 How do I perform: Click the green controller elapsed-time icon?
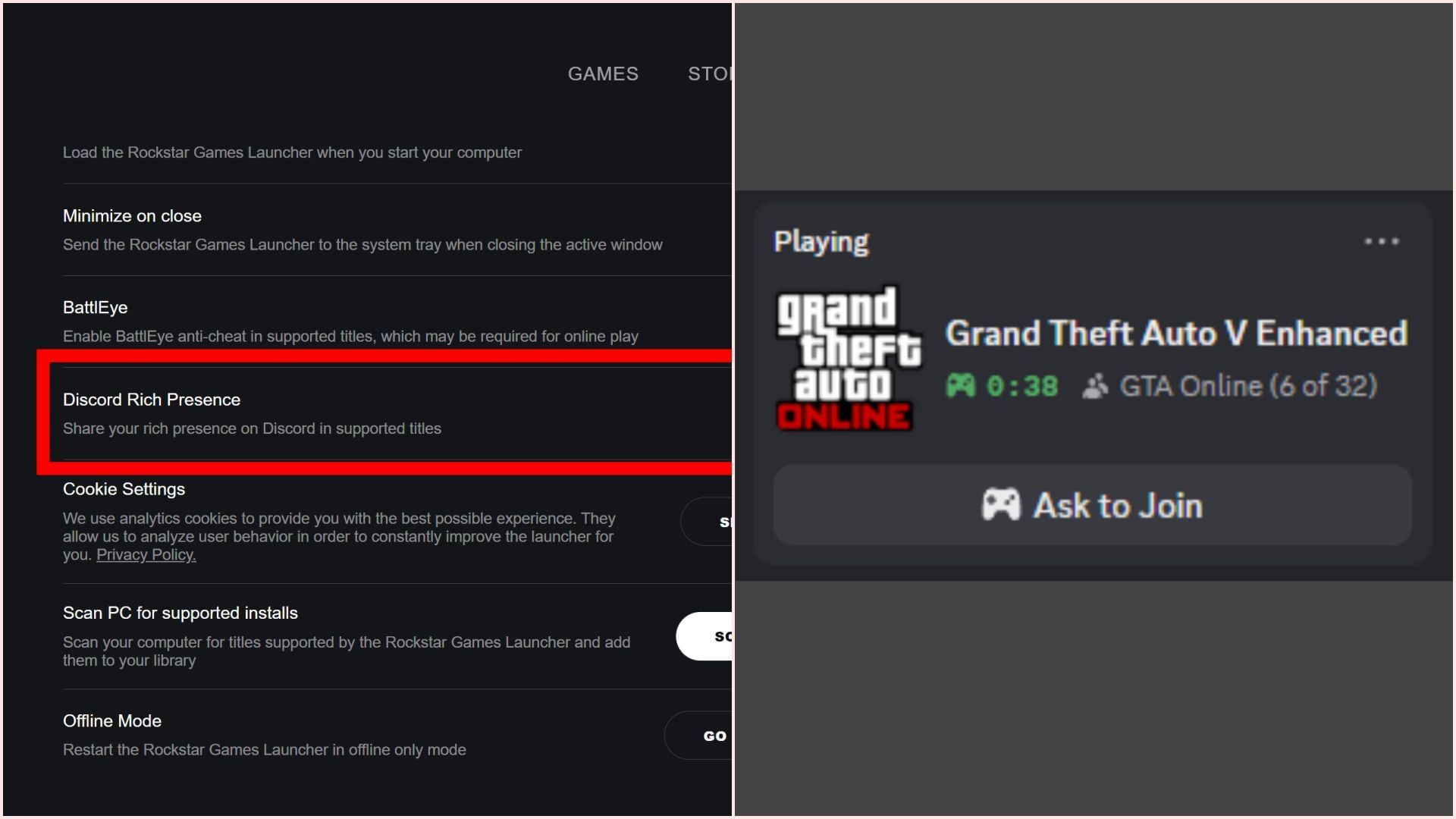click(x=961, y=386)
